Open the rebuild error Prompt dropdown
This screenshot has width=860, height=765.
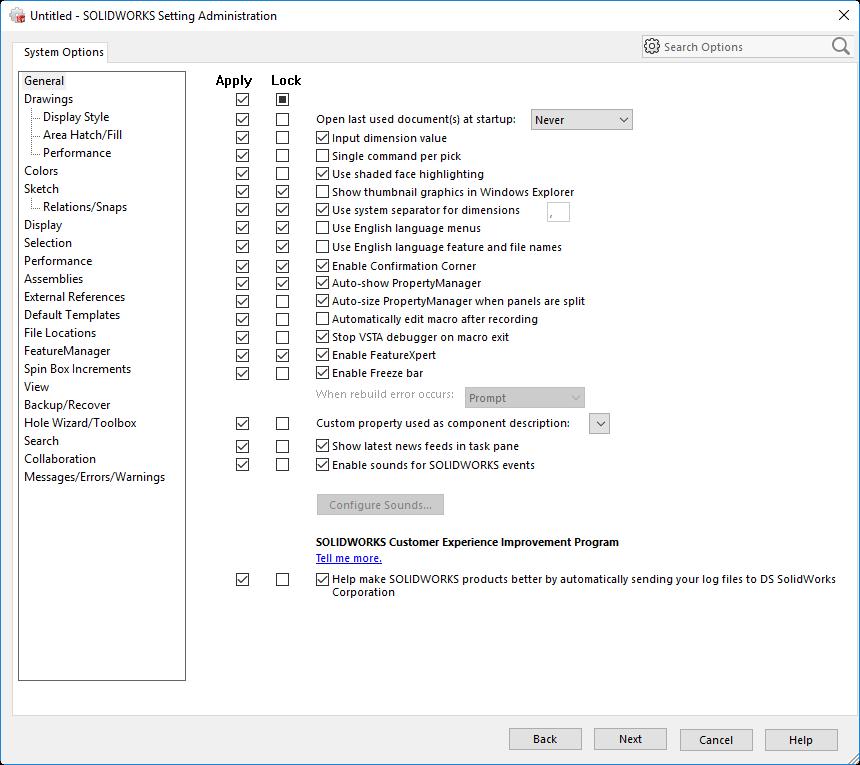click(x=524, y=398)
